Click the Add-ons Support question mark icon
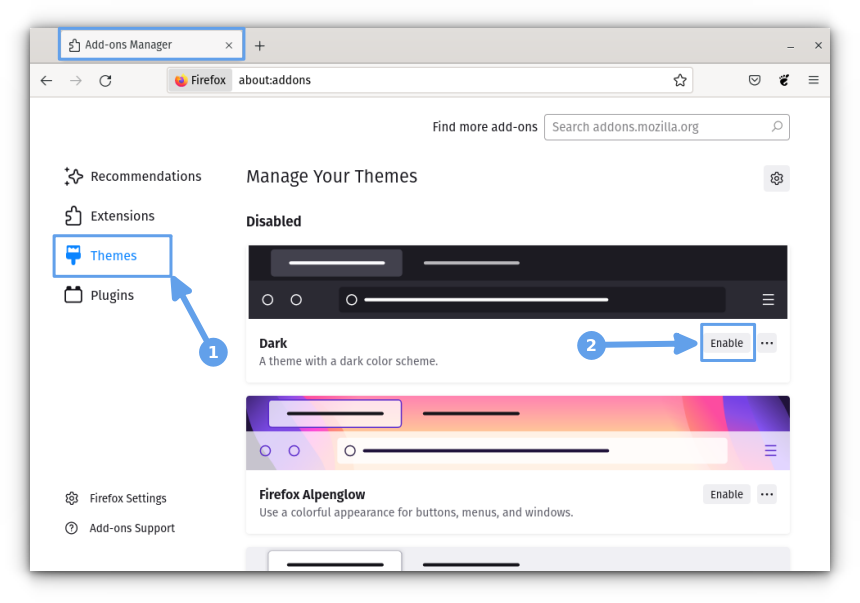 point(72,528)
